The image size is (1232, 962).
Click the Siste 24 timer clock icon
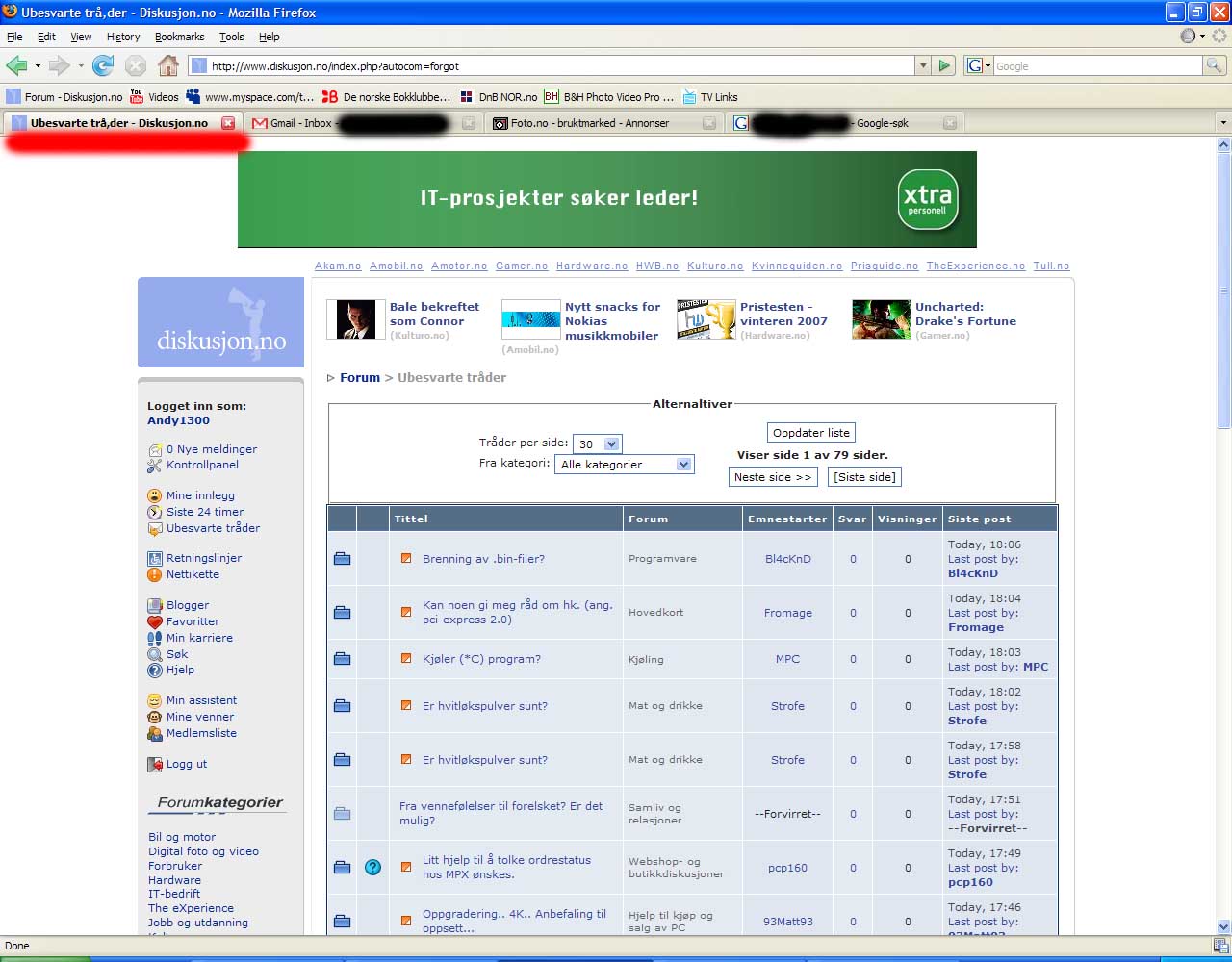(x=155, y=512)
